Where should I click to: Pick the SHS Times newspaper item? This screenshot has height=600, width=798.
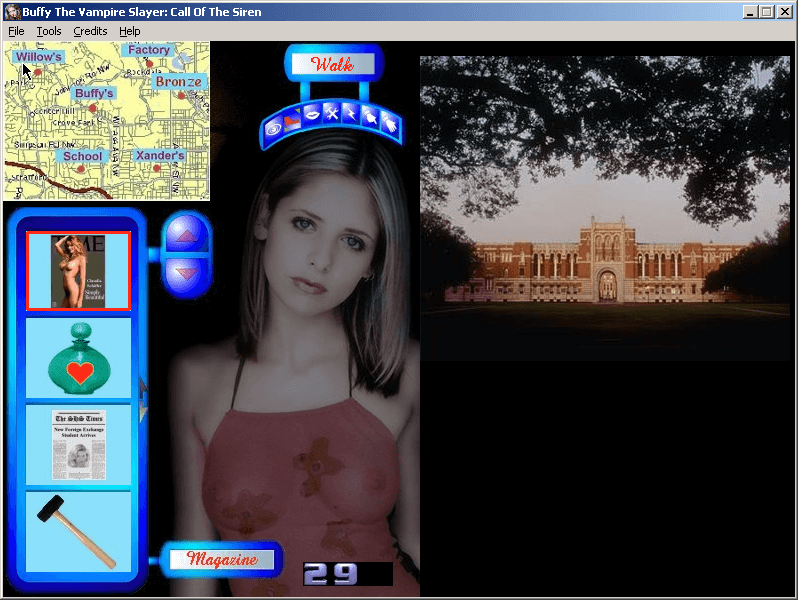pos(78,445)
